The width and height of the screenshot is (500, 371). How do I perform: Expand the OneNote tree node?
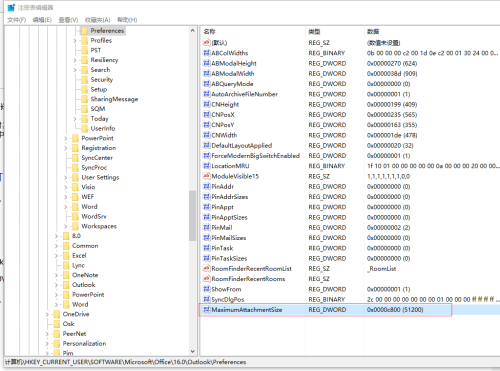tap(56, 275)
